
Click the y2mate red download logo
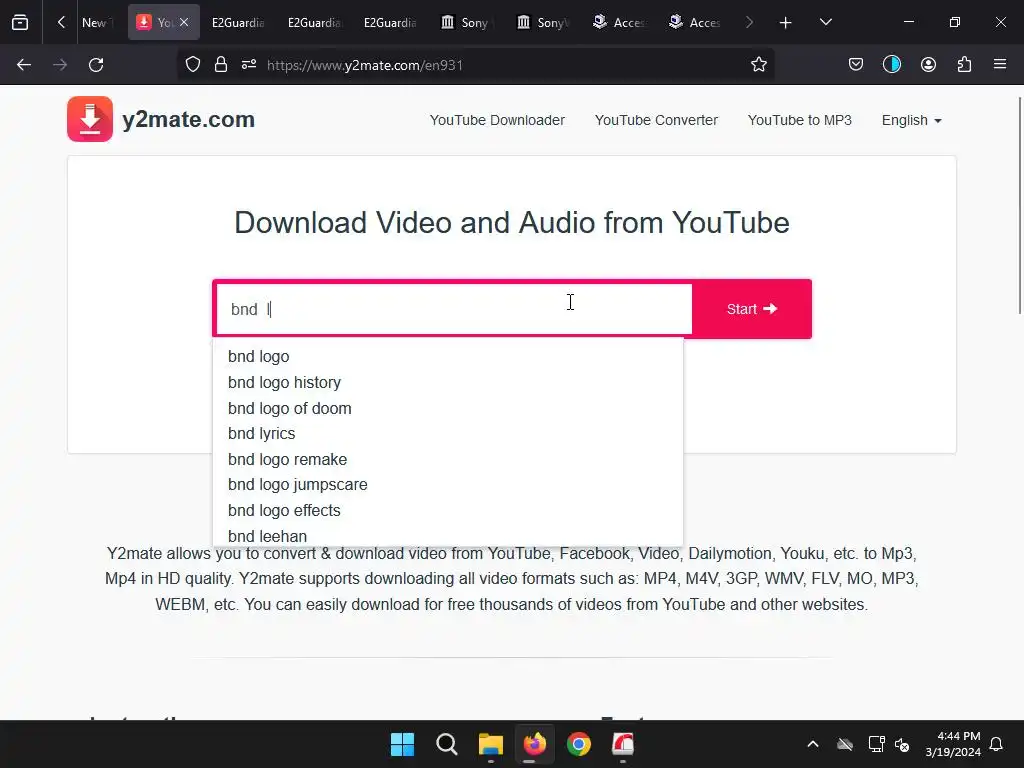[90, 119]
